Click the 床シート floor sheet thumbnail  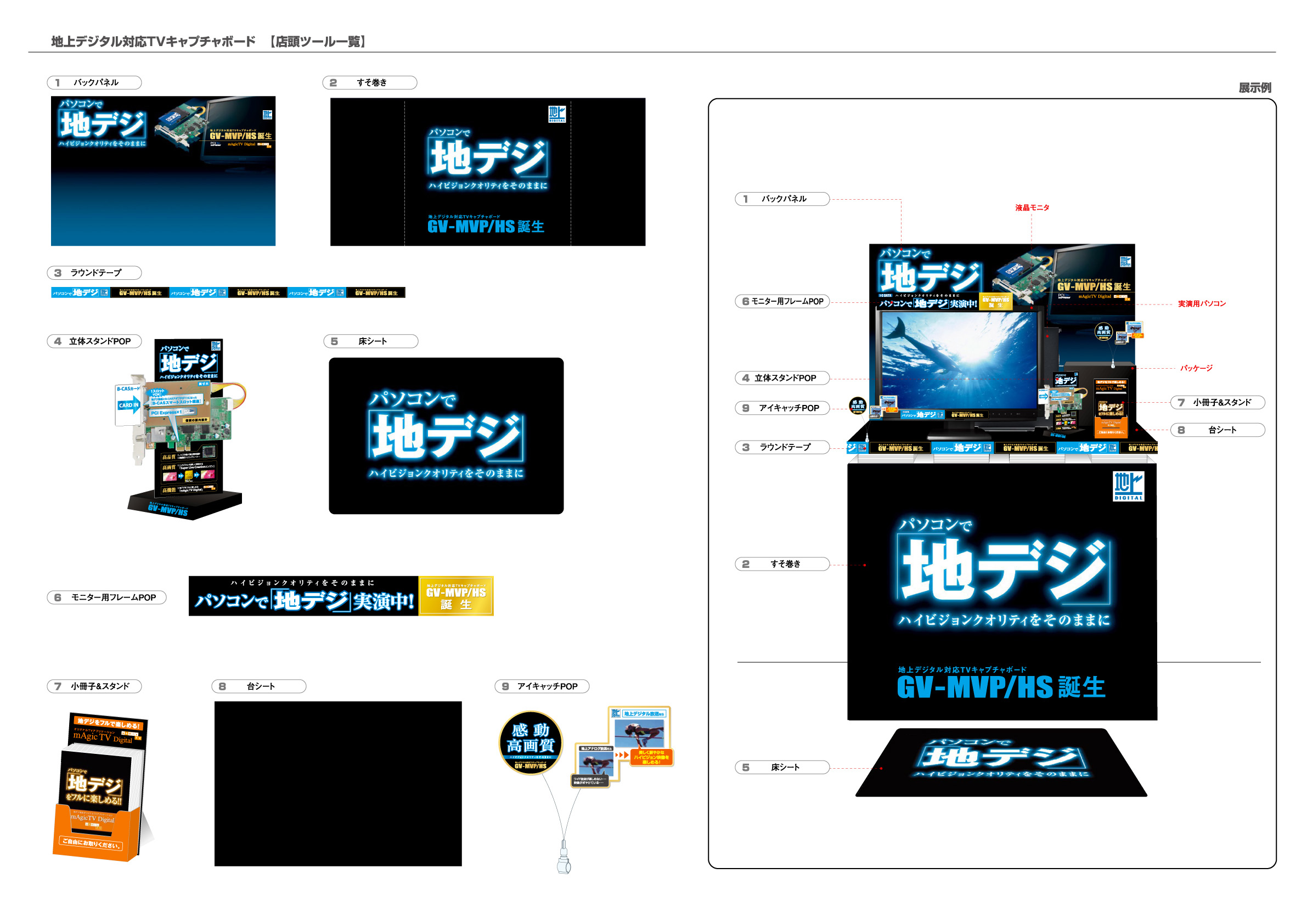pyautogui.click(x=446, y=436)
